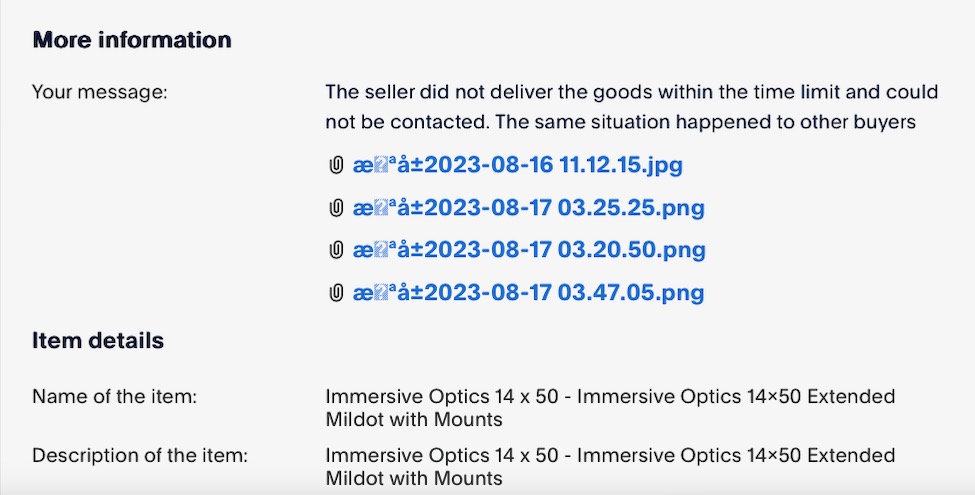Open the 2023-08-16 11.12.15.jpg attachment
This screenshot has width=975, height=495.
(x=517, y=165)
